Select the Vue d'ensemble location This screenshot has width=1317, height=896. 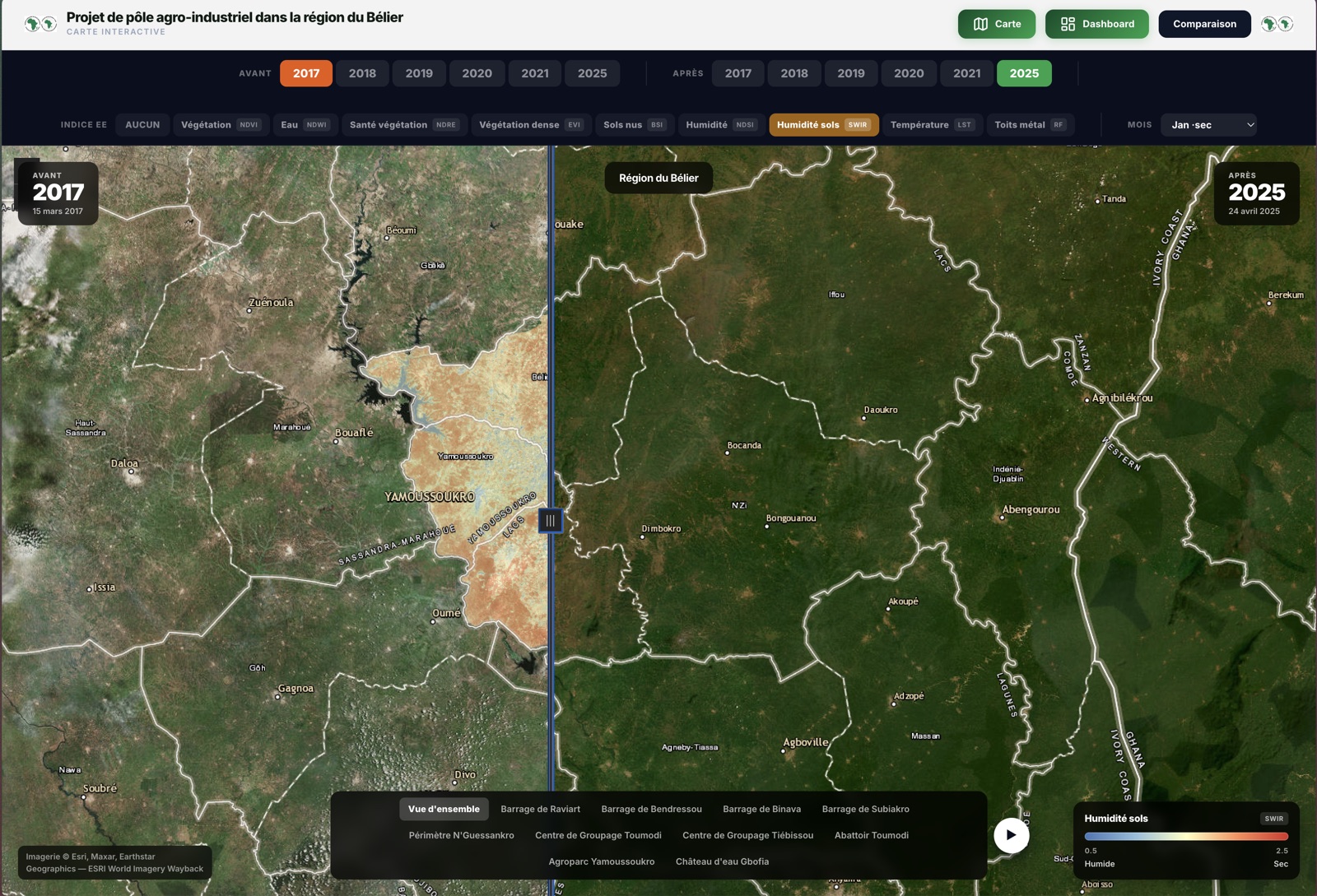pyautogui.click(x=444, y=810)
